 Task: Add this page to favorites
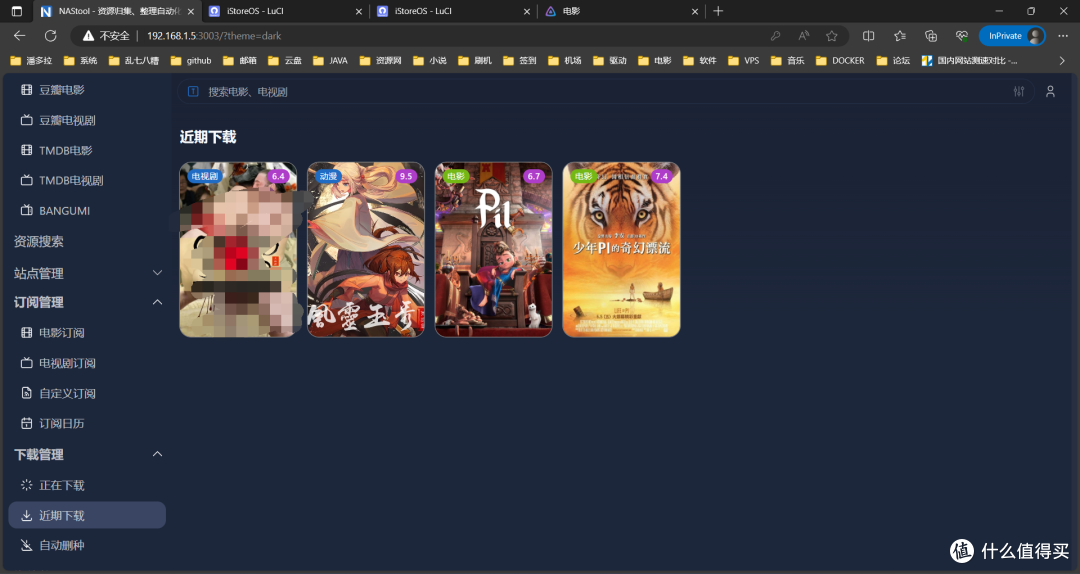[x=832, y=36]
